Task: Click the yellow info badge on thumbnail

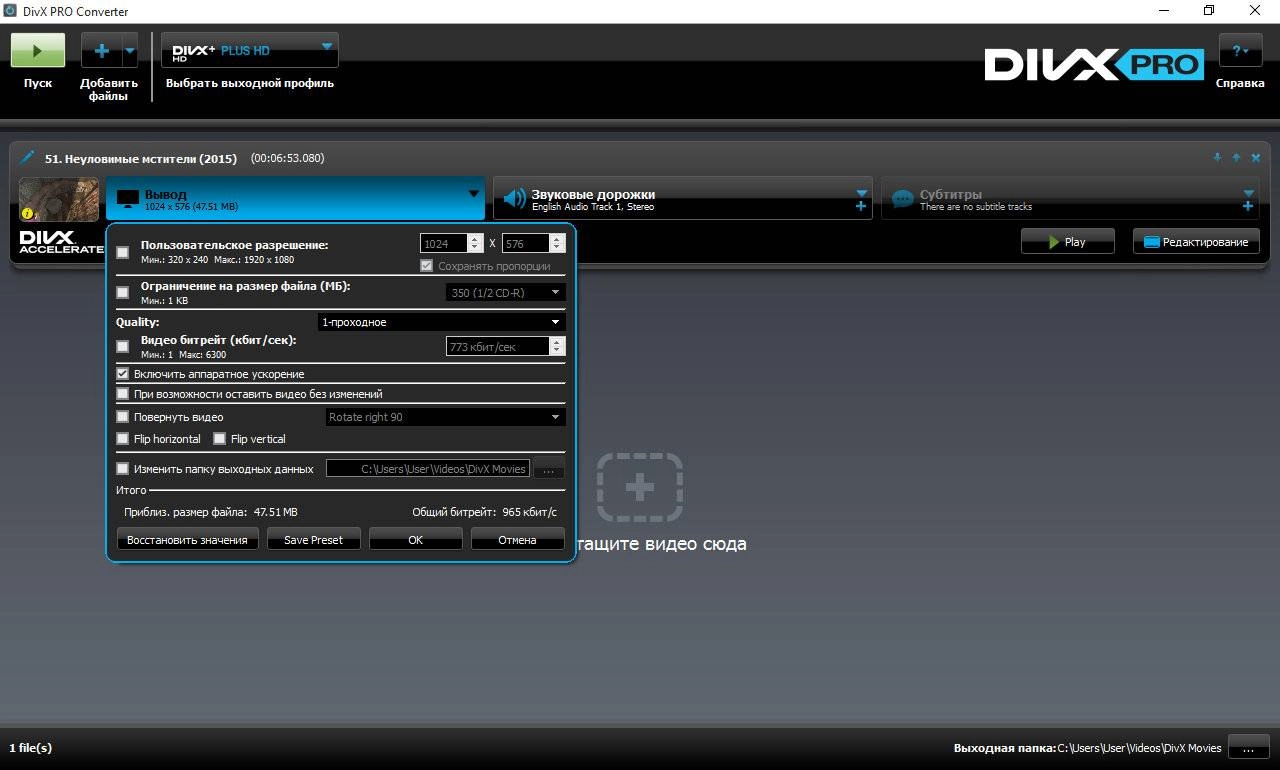Action: point(28,212)
